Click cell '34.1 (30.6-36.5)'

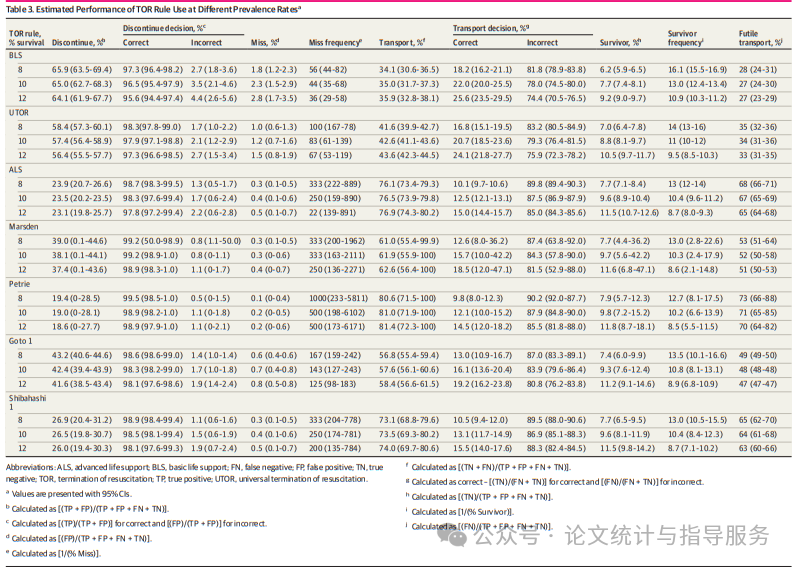(x=409, y=69)
